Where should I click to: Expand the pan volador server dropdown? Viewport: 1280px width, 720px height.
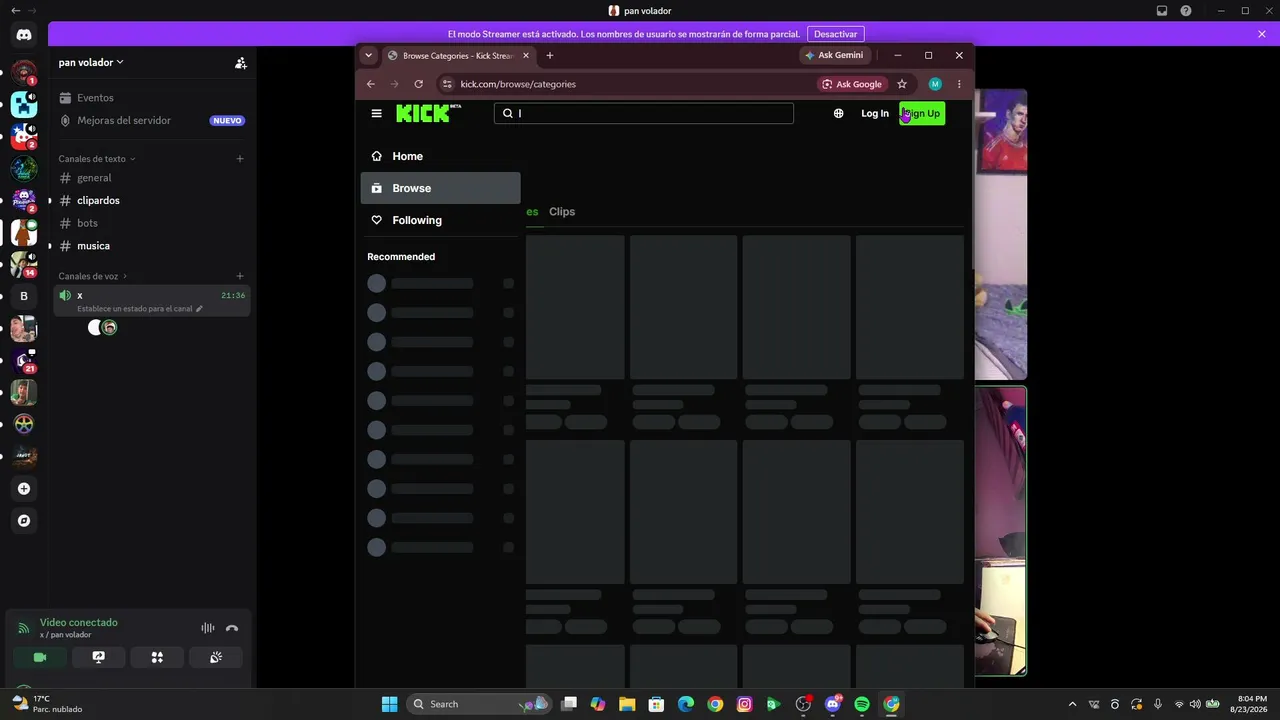(91, 63)
